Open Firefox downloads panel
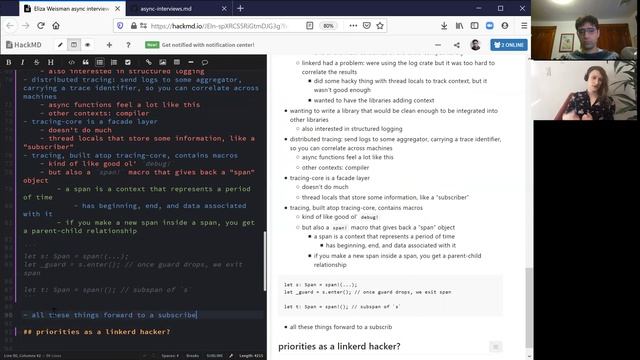640x360 pixels. click(444, 26)
